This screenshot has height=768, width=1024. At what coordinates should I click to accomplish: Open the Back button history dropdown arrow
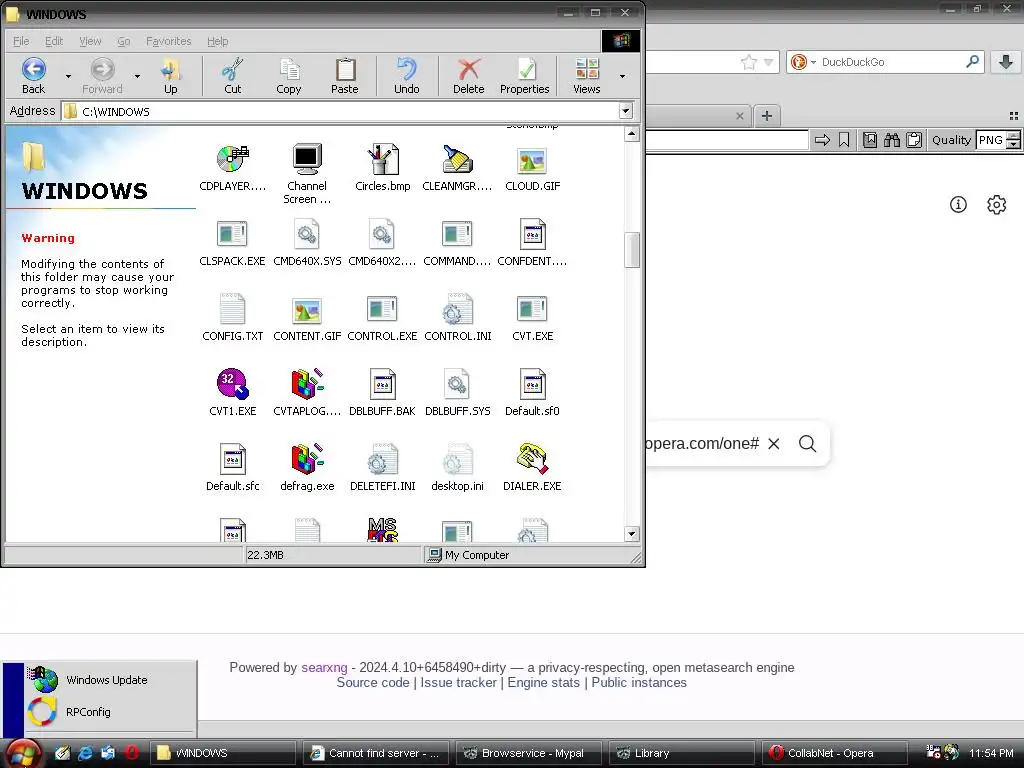(x=68, y=76)
